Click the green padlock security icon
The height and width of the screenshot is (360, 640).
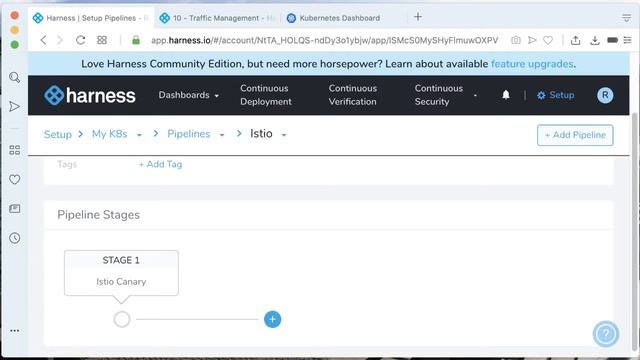pos(136,40)
